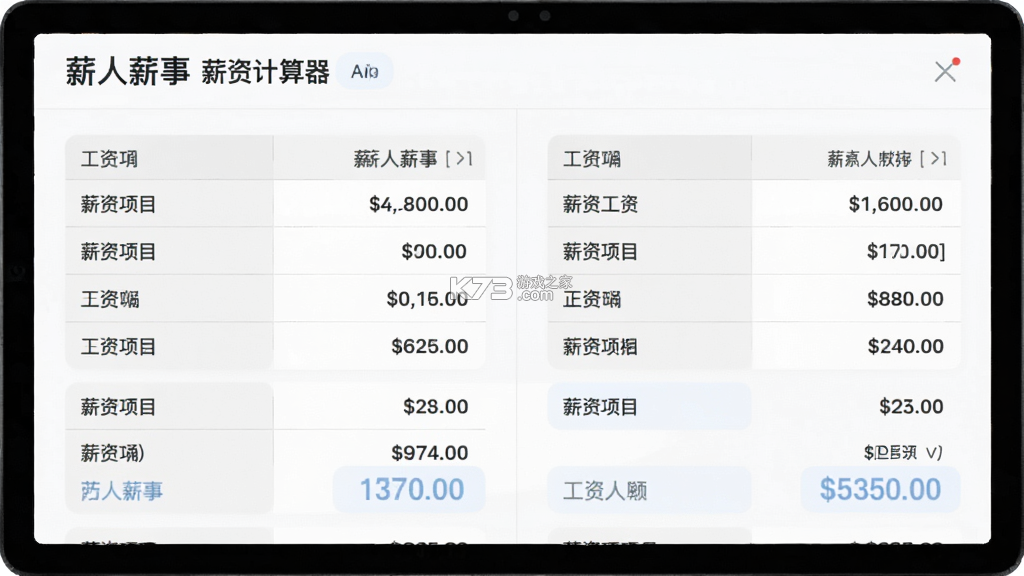Click 薪资项目 label in the $170.00] row

pyautogui.click(x=600, y=252)
